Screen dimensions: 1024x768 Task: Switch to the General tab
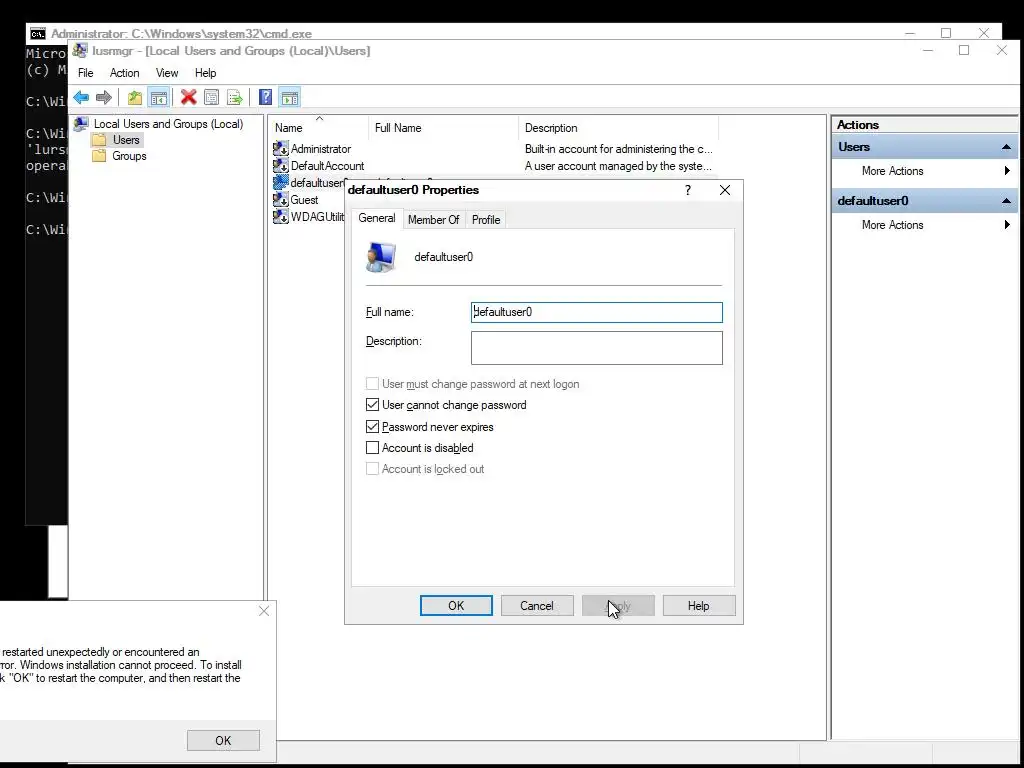[377, 218]
